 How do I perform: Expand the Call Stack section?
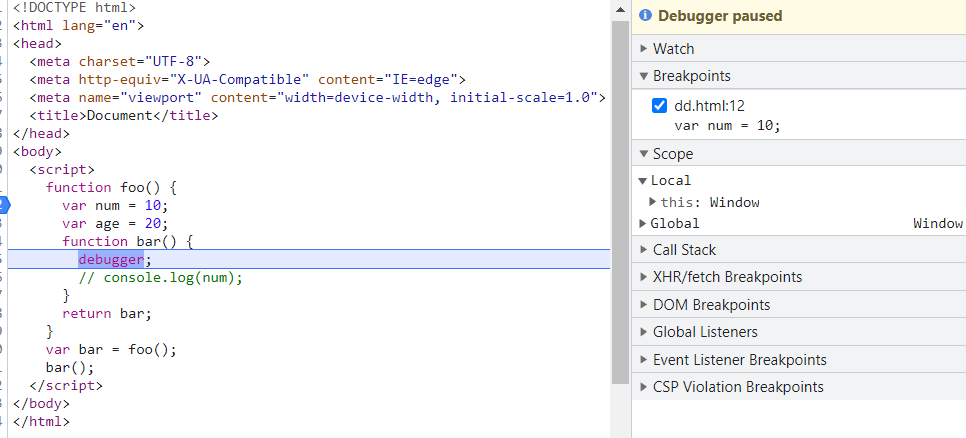tap(798, 249)
